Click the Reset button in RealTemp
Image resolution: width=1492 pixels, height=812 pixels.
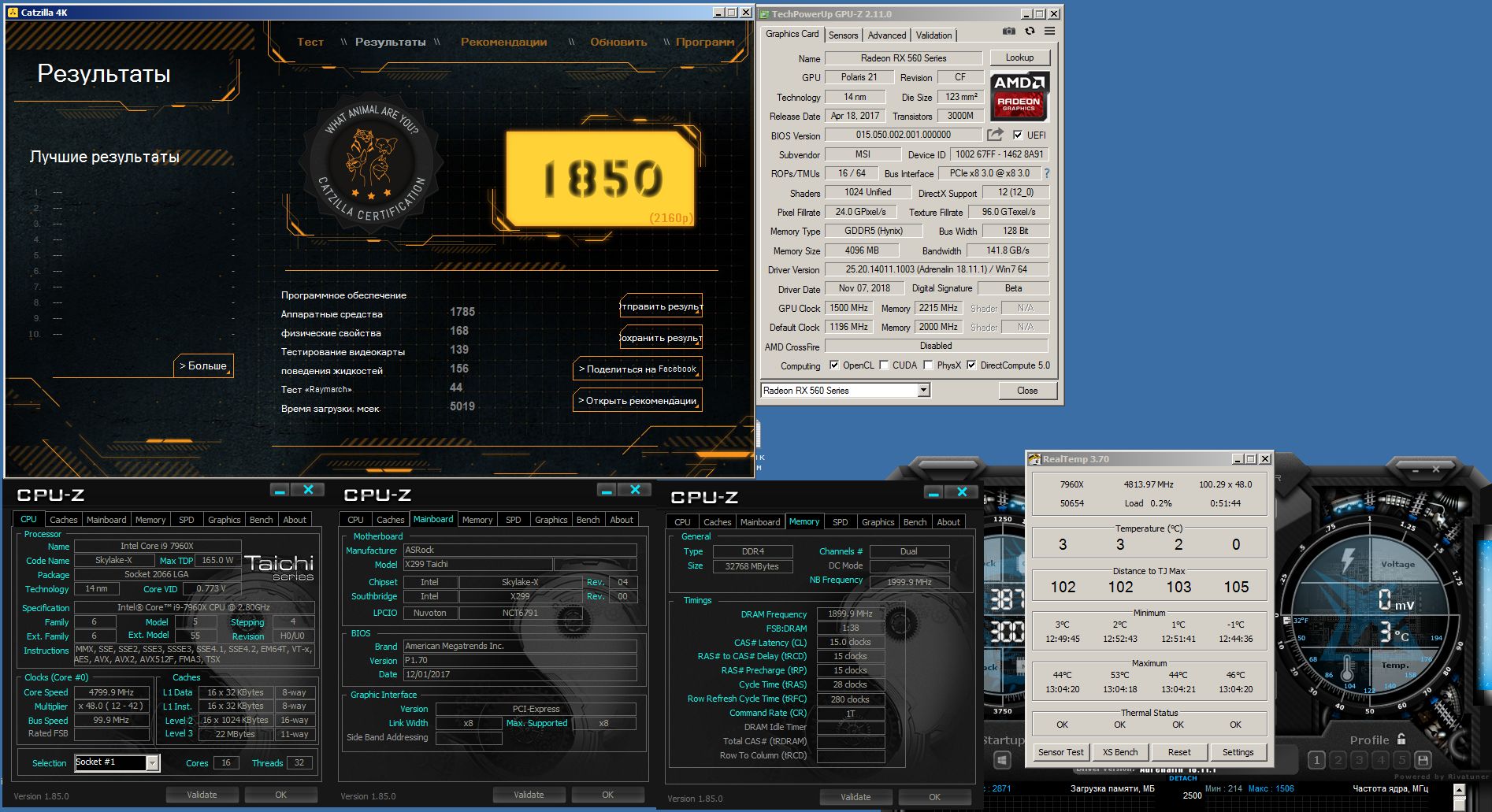click(x=1179, y=752)
